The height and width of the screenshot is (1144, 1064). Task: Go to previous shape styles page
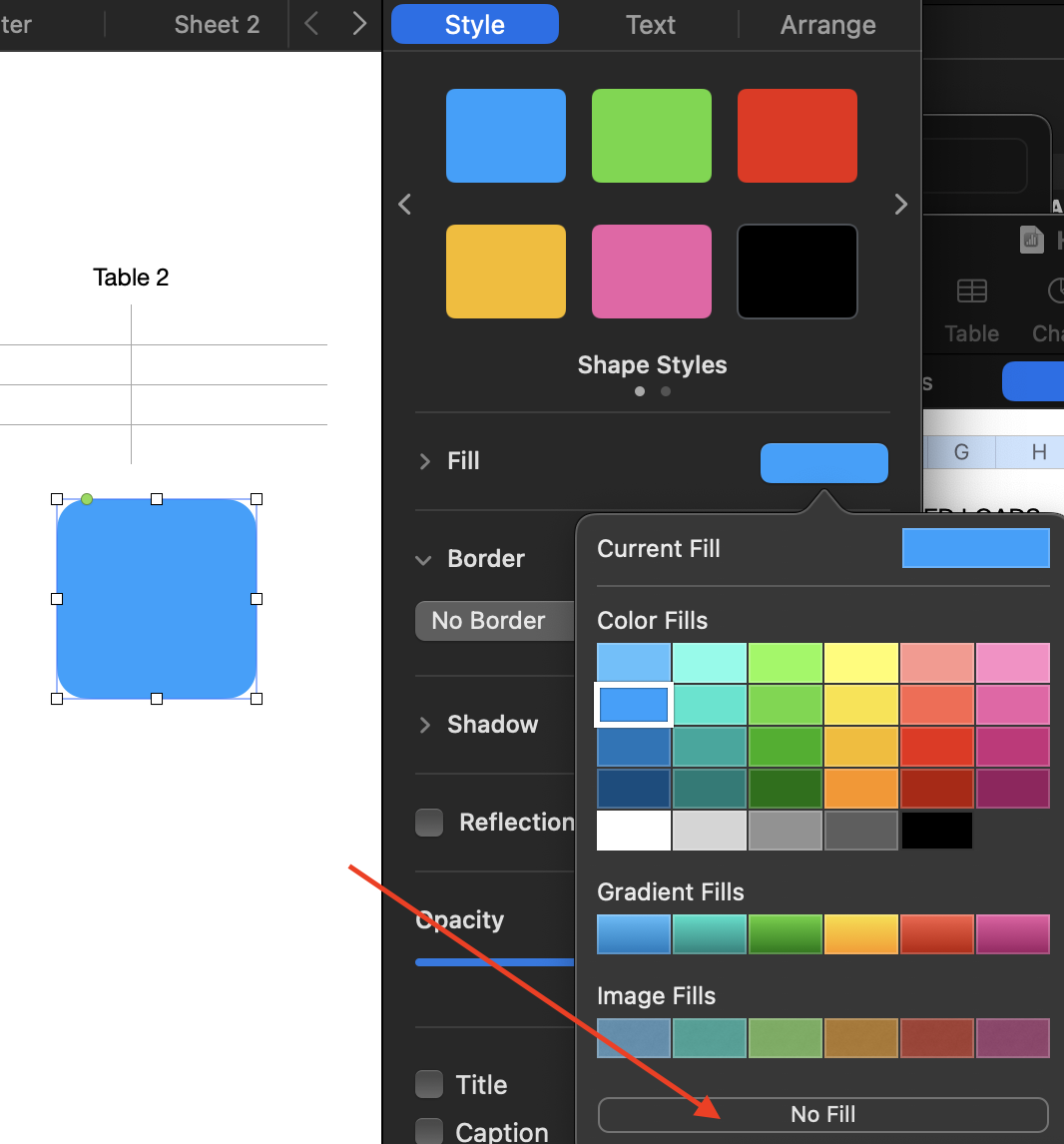tap(404, 205)
